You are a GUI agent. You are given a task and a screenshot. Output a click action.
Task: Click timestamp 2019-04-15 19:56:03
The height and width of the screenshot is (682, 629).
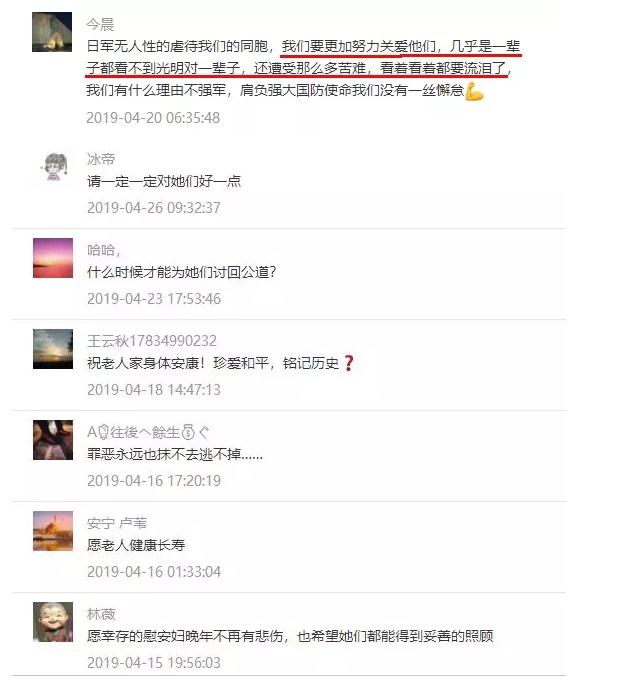click(154, 662)
